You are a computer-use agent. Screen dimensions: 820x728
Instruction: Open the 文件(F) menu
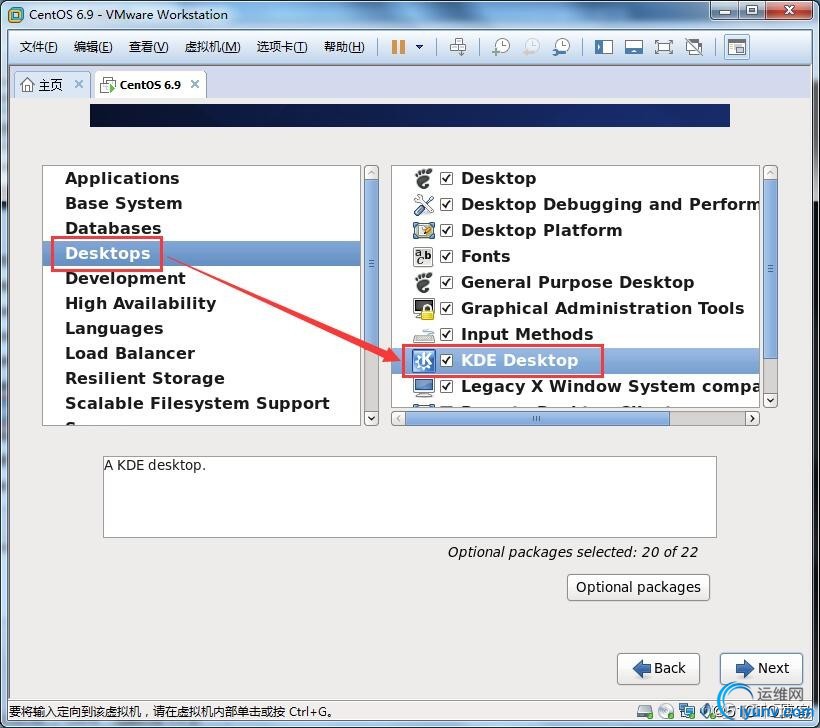click(38, 47)
